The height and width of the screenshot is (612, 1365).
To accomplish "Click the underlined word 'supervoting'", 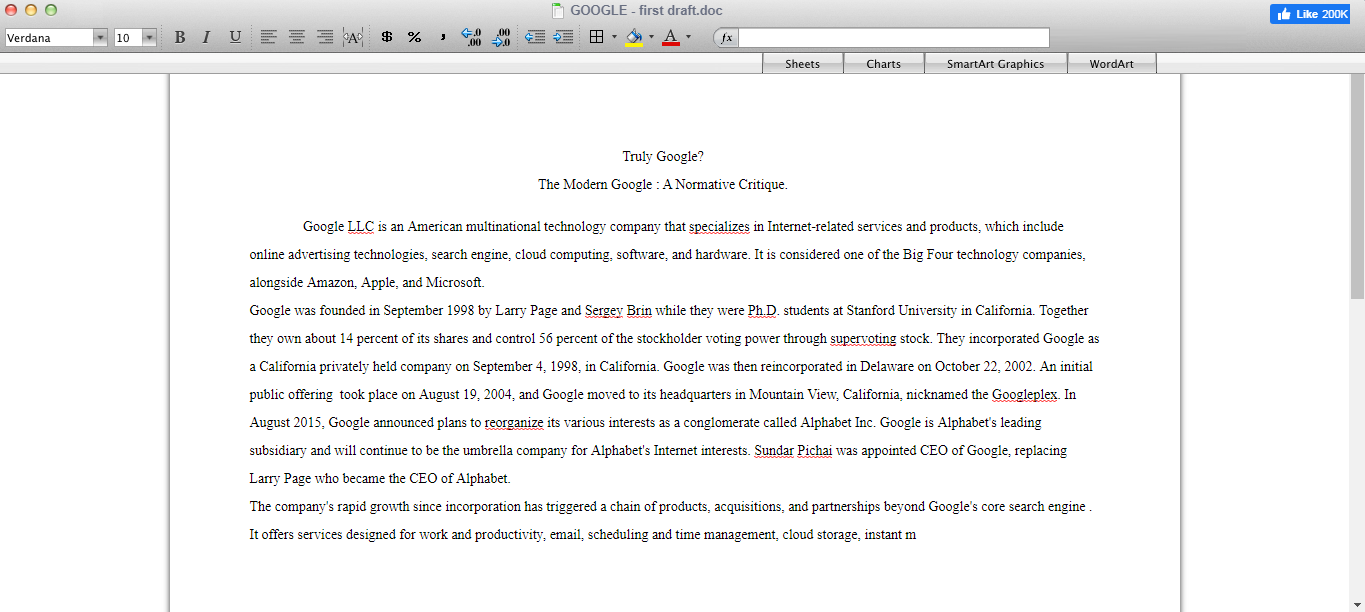I will (x=863, y=338).
